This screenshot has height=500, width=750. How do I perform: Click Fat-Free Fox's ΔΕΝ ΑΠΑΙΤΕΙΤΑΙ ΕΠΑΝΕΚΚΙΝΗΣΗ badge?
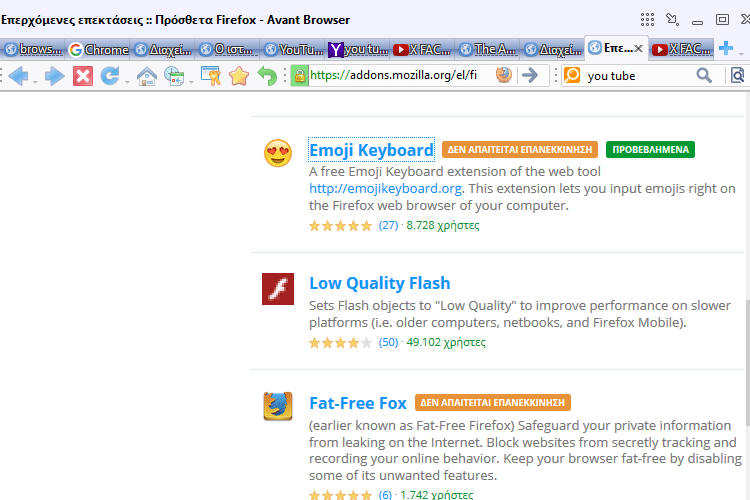point(493,403)
